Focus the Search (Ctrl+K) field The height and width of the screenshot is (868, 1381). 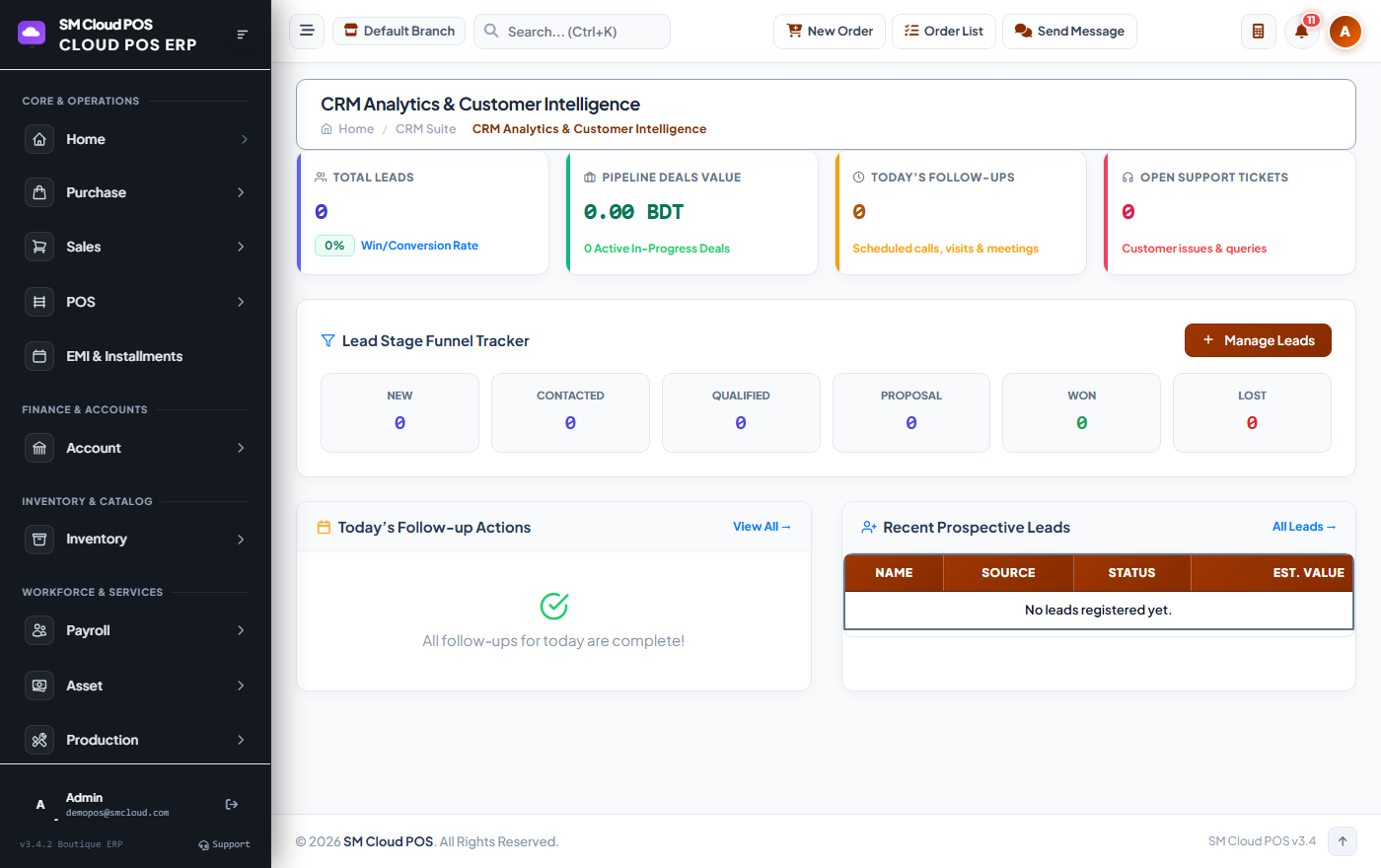572,32
